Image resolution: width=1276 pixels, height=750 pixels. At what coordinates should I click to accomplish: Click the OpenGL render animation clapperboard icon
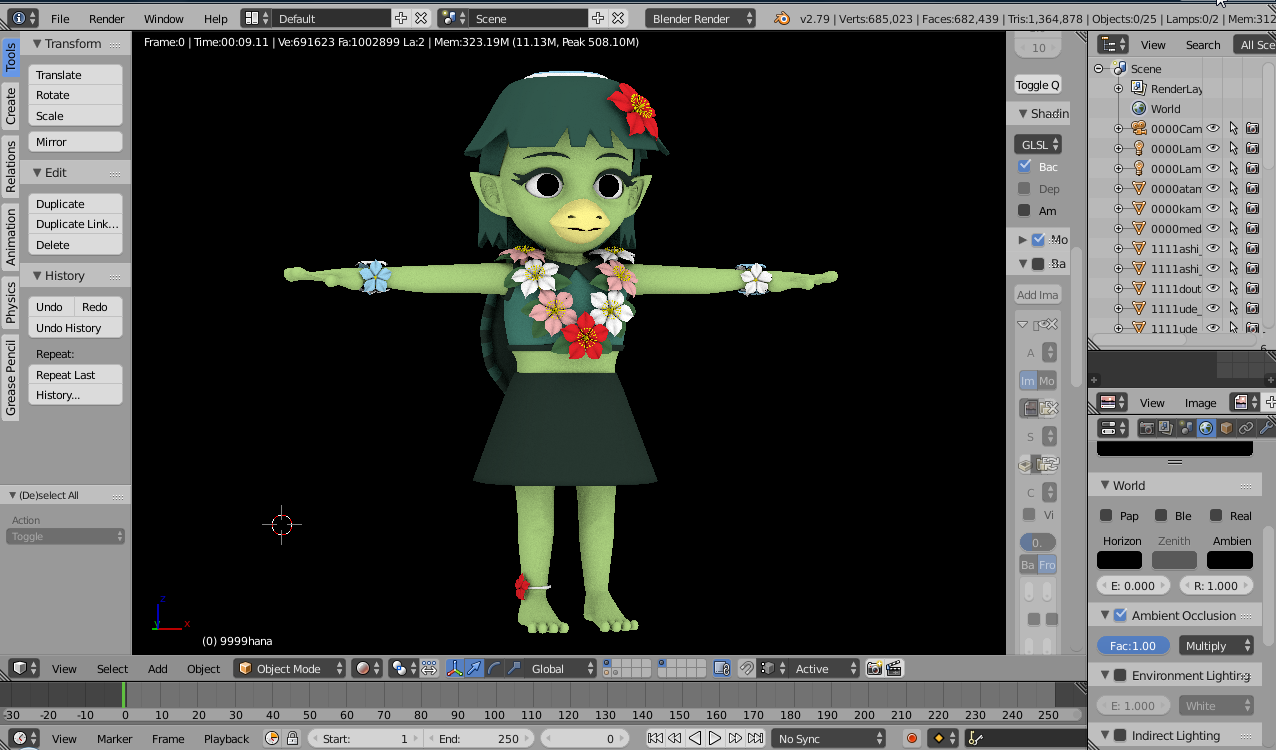894,668
